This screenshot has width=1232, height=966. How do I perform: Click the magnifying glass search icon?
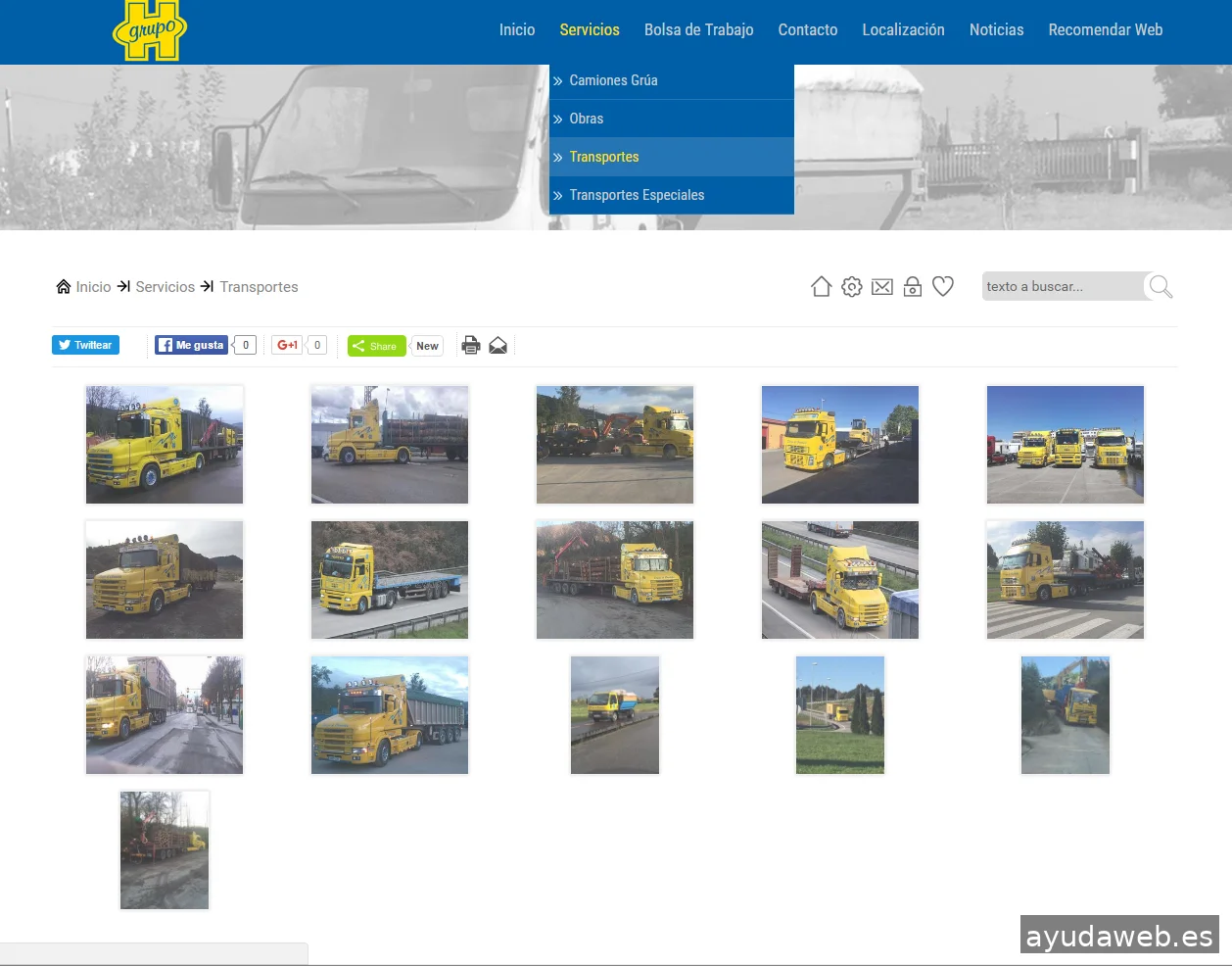point(1161,286)
